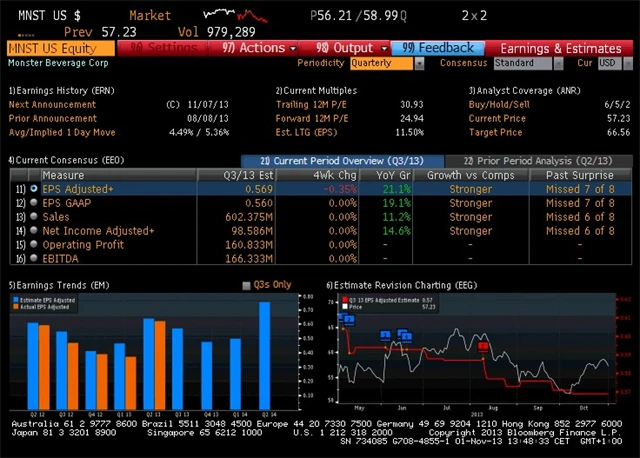
Task: Click the red marker on revision chart
Action: pos(484,346)
